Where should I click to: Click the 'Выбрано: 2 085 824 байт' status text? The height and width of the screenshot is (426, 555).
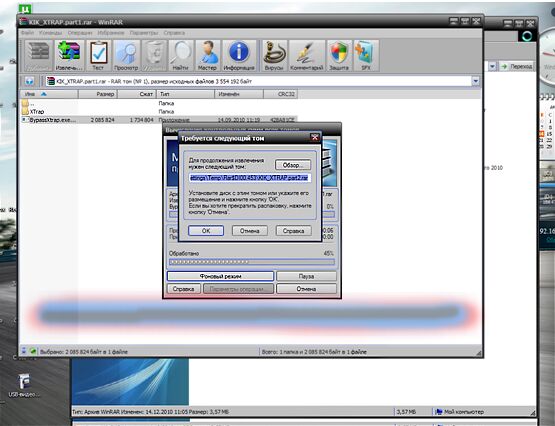pos(84,352)
